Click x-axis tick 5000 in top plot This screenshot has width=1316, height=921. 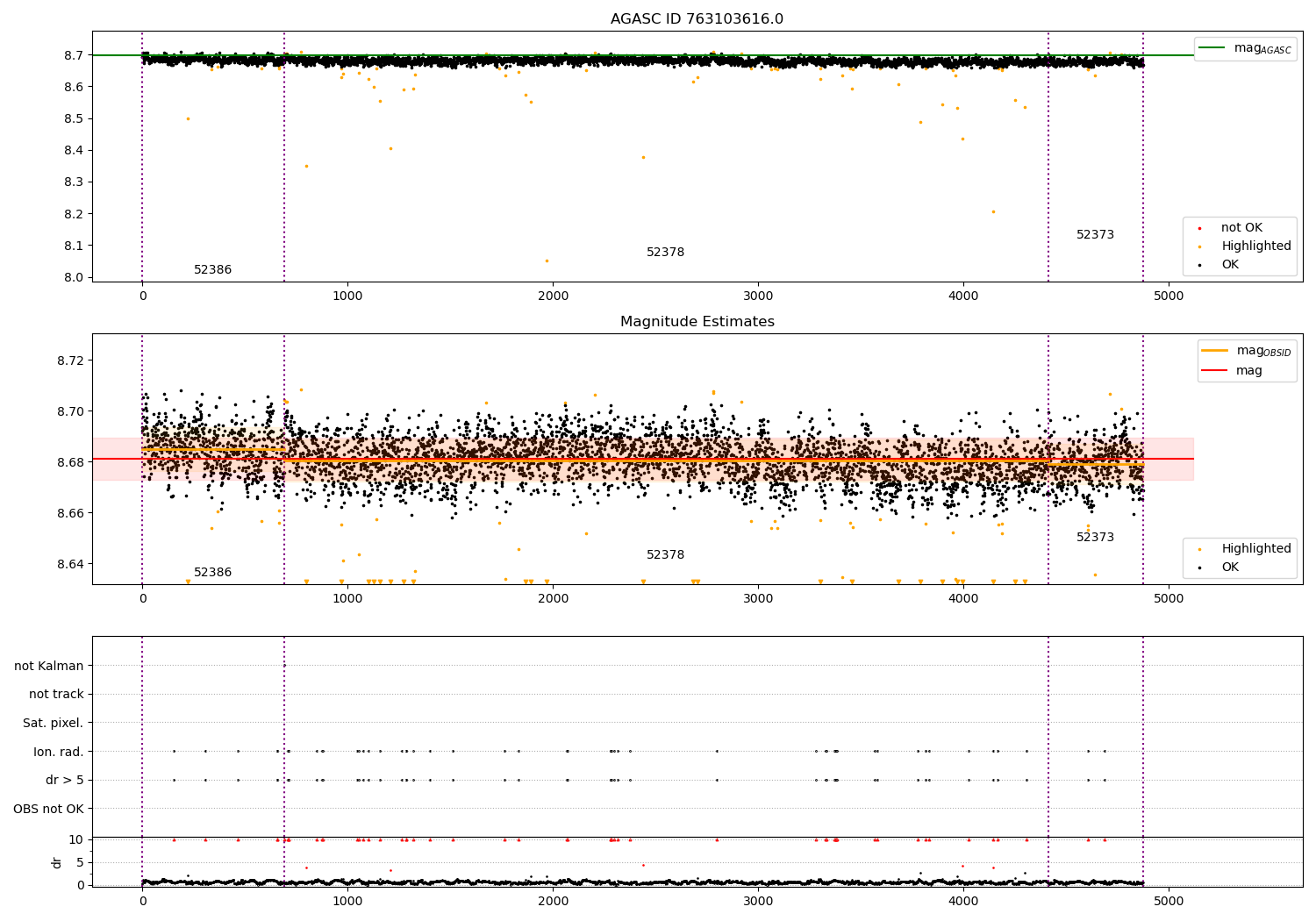point(1168,296)
